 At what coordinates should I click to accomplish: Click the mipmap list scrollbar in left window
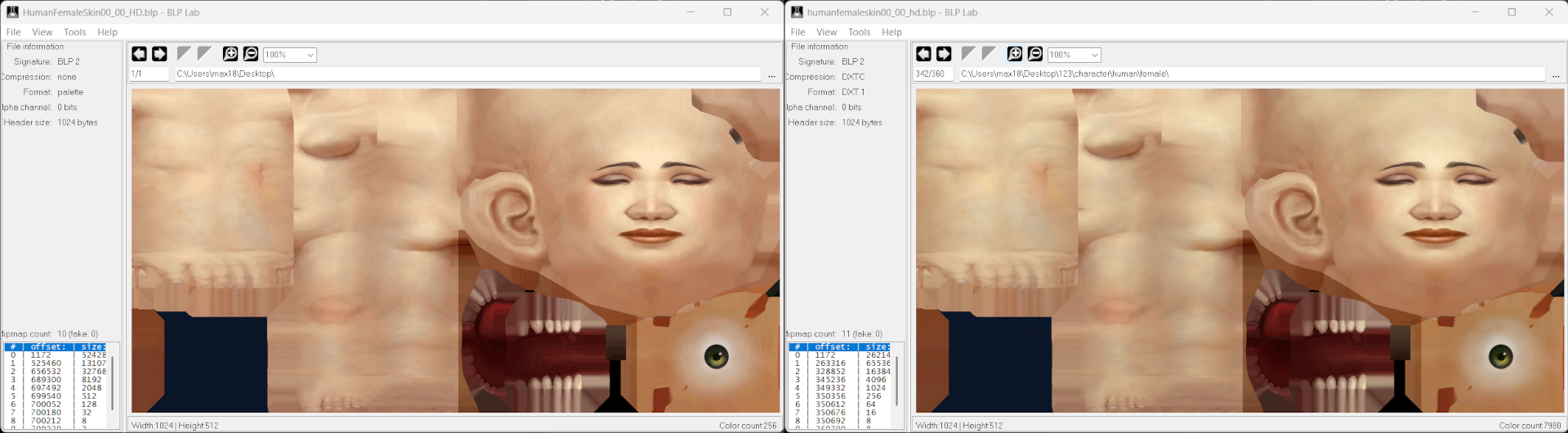point(113,382)
